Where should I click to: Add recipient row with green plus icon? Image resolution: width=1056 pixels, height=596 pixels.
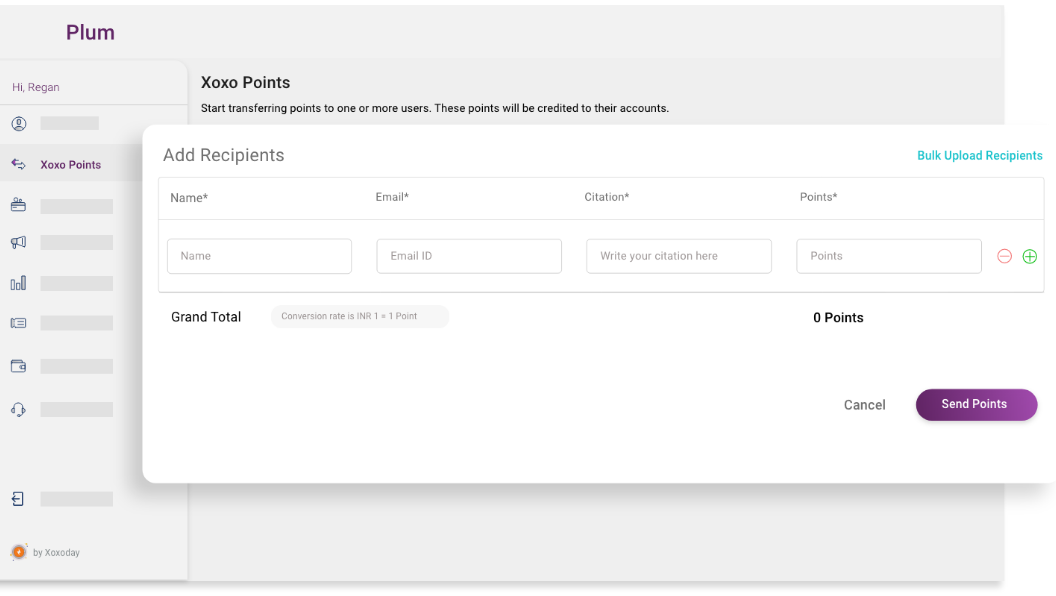tap(1030, 256)
